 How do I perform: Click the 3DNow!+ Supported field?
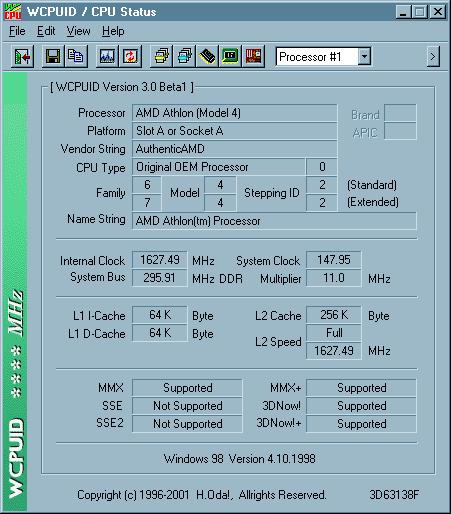361,424
